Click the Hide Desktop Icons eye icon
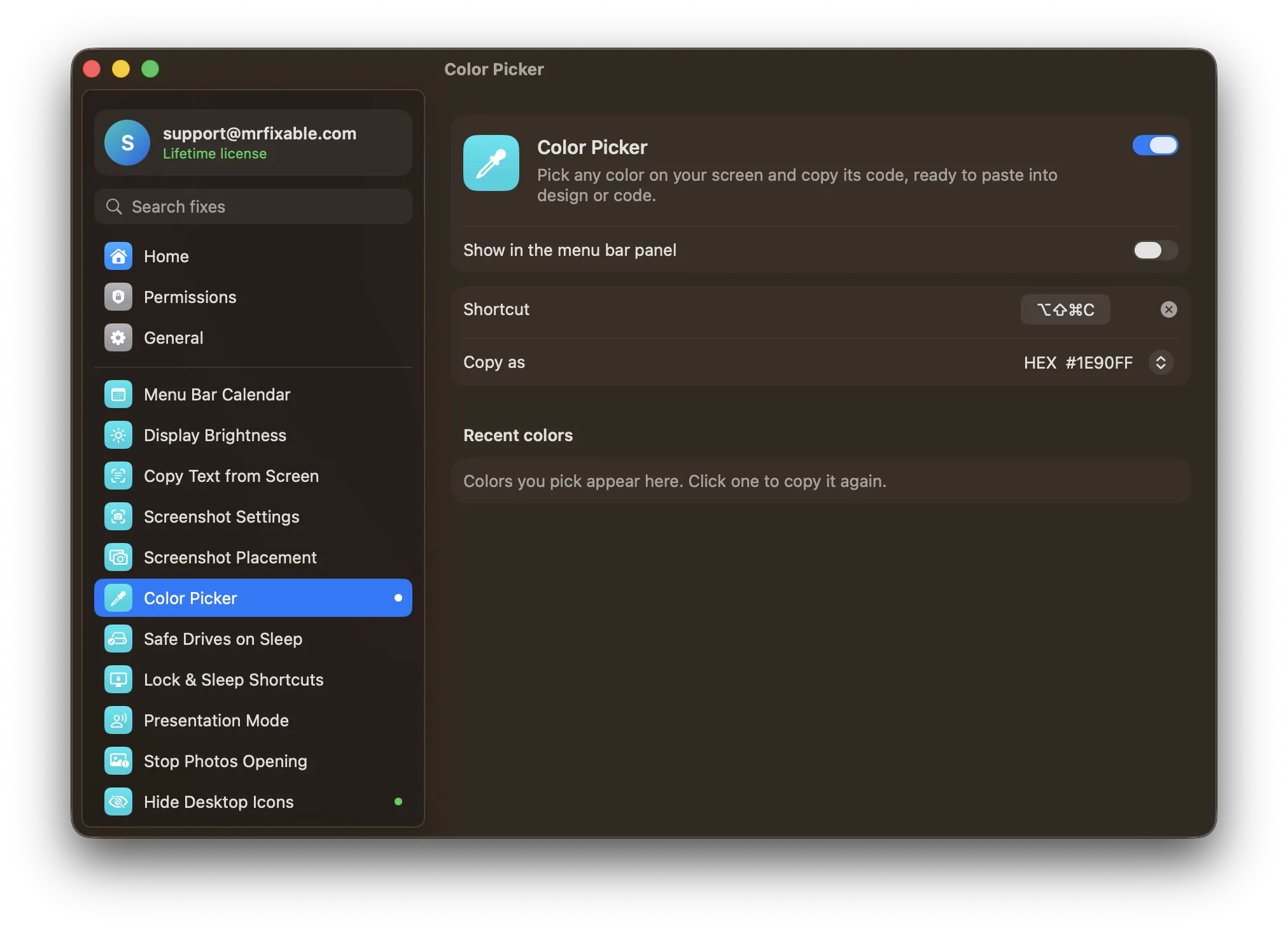 (x=118, y=801)
